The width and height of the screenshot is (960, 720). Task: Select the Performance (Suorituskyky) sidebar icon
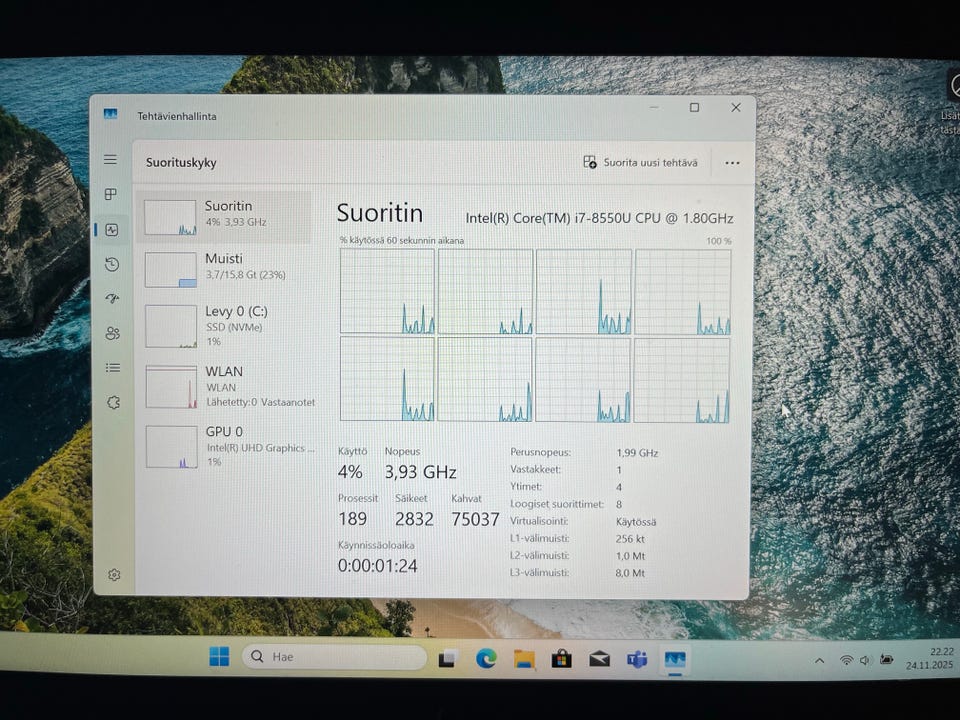111,230
